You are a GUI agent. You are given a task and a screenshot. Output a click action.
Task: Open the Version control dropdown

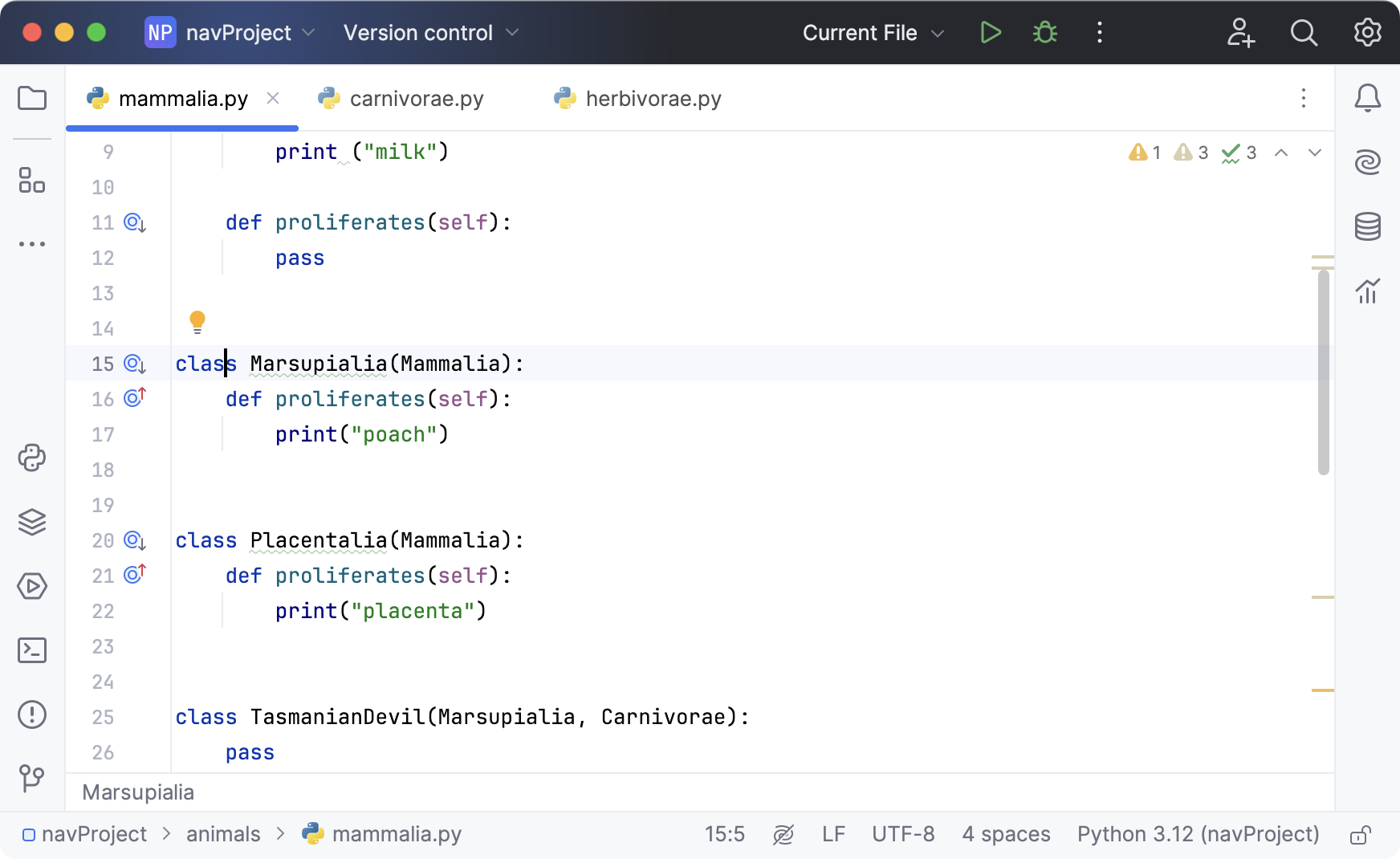tap(431, 33)
